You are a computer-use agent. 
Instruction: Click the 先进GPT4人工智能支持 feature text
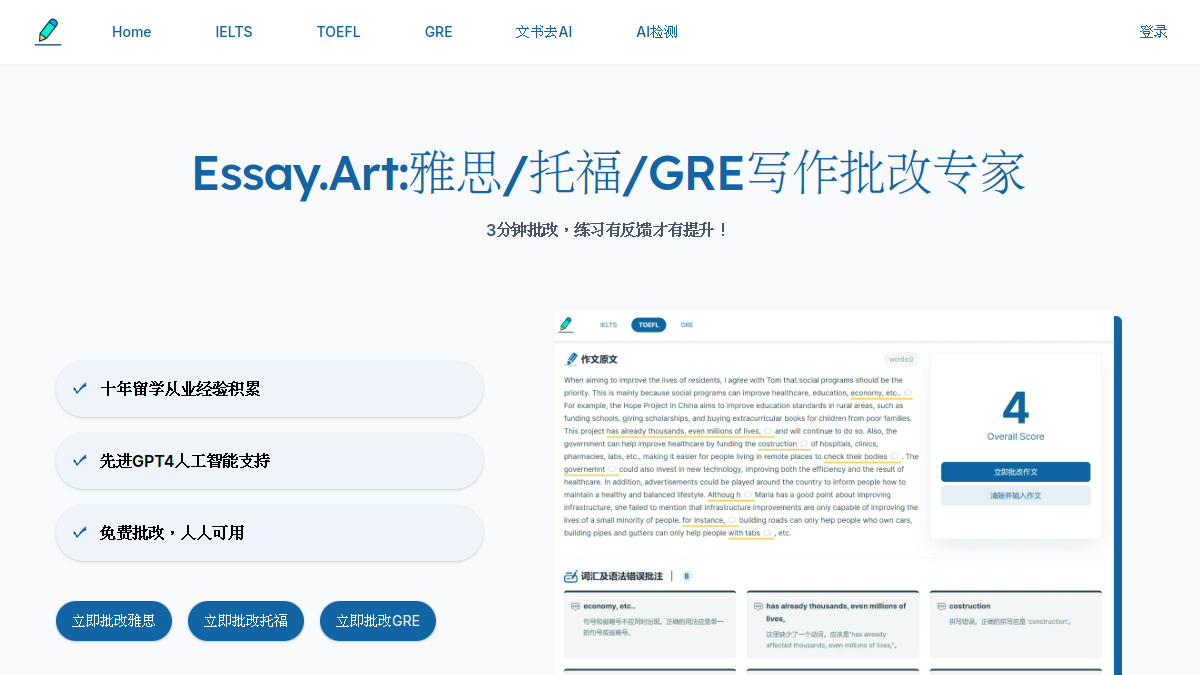(x=185, y=461)
